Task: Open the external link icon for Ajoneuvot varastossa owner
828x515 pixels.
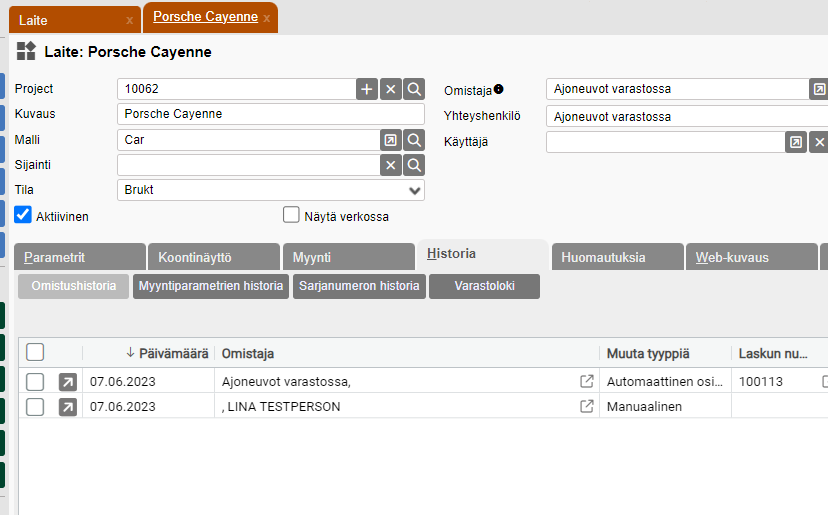Action: [x=587, y=381]
